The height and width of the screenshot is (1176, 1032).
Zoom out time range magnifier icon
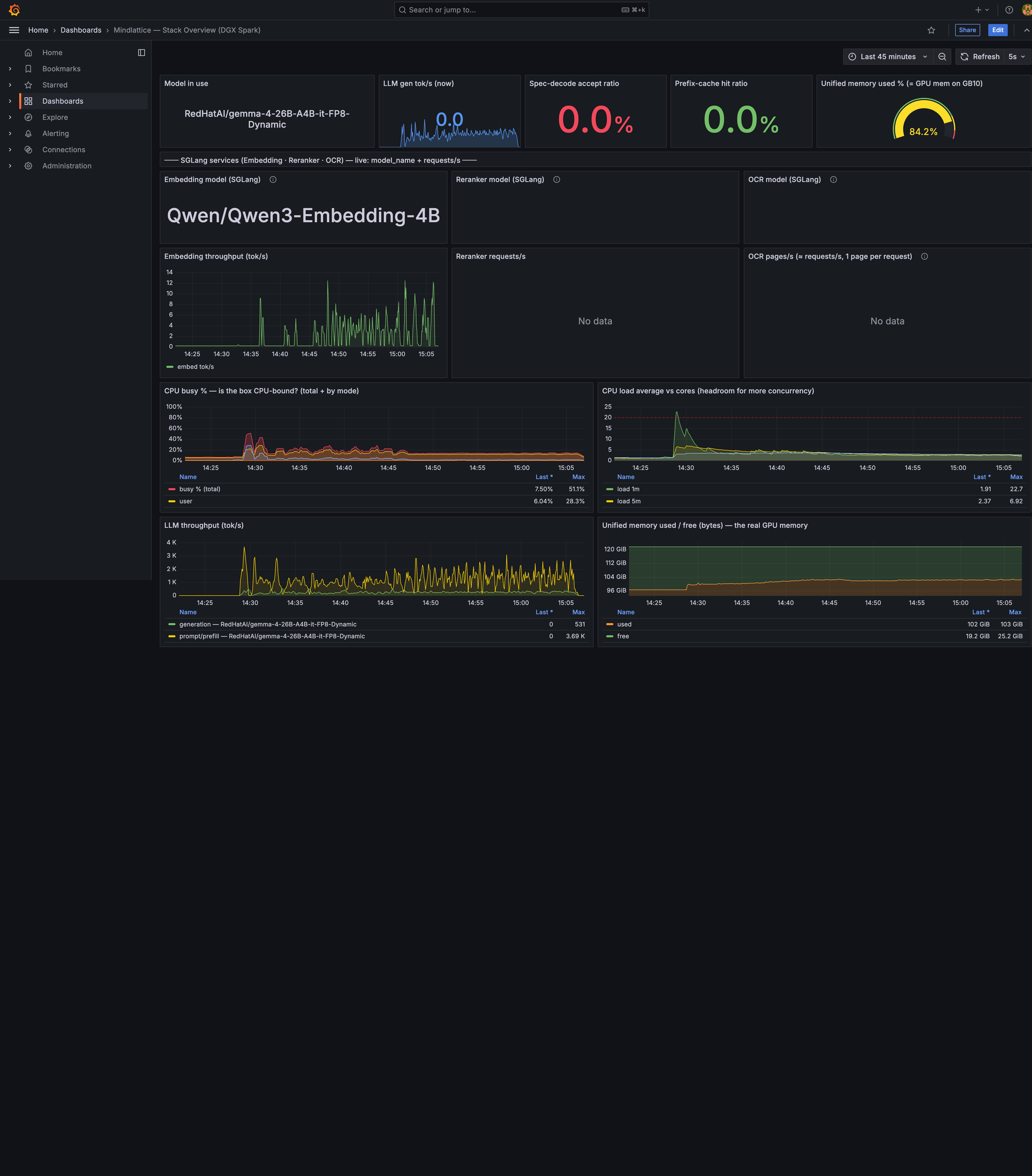(942, 56)
